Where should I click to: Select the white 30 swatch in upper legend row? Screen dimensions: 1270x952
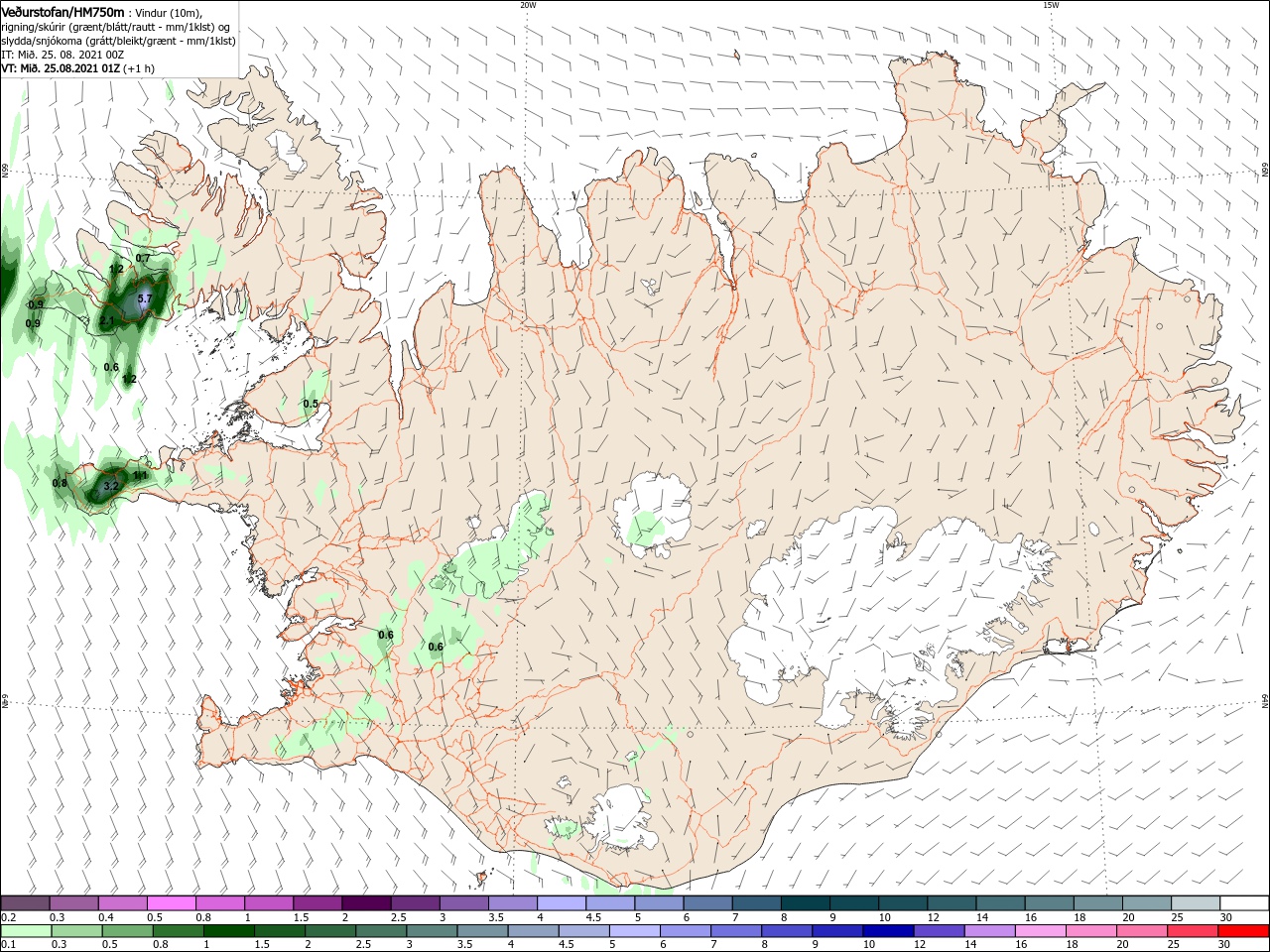click(x=1244, y=903)
